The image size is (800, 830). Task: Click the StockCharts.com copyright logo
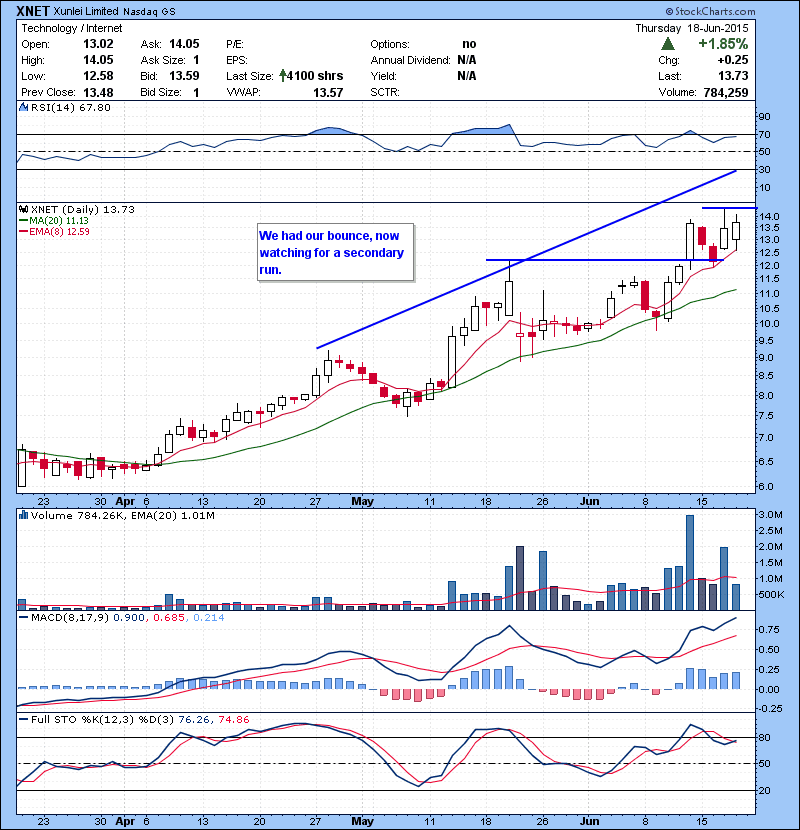[710, 11]
